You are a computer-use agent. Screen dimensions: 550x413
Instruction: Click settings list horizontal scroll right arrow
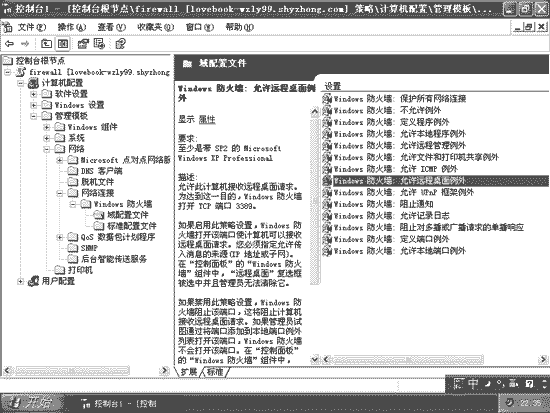pos(542,359)
